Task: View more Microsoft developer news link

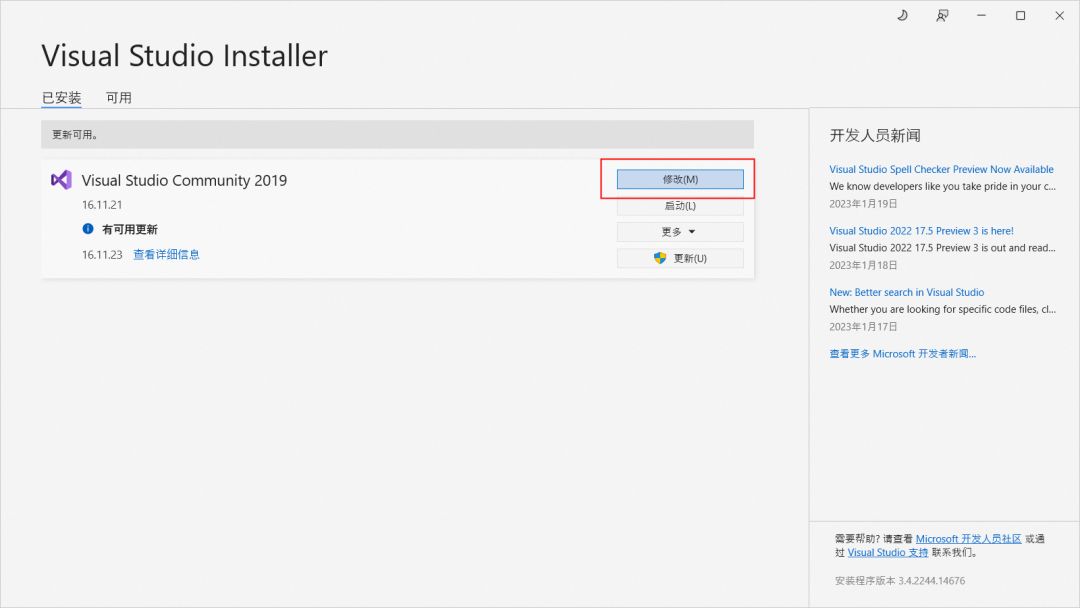Action: click(x=902, y=354)
